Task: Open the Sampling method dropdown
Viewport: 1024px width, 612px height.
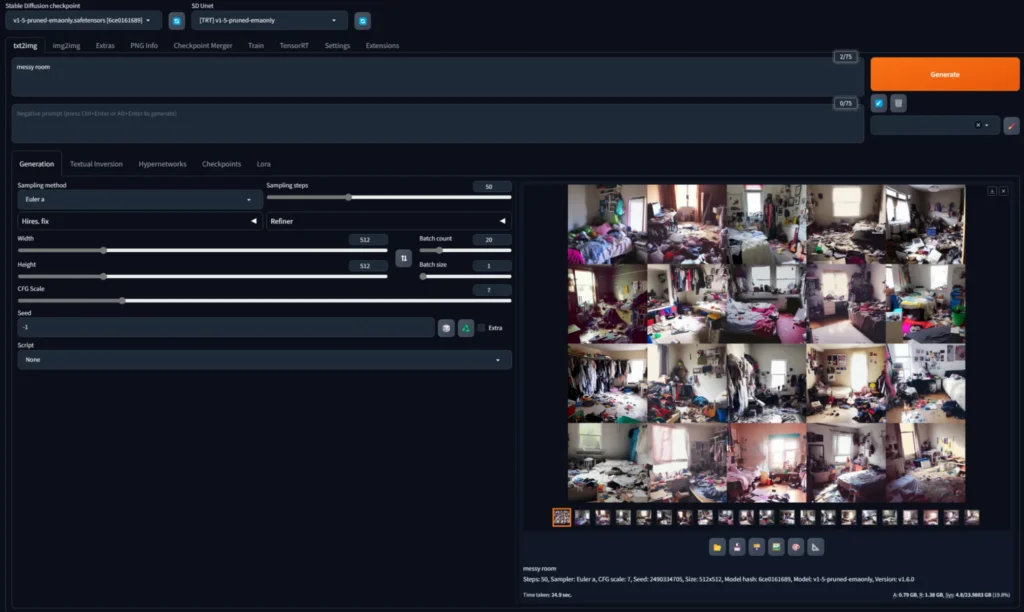Action: [x=139, y=200]
